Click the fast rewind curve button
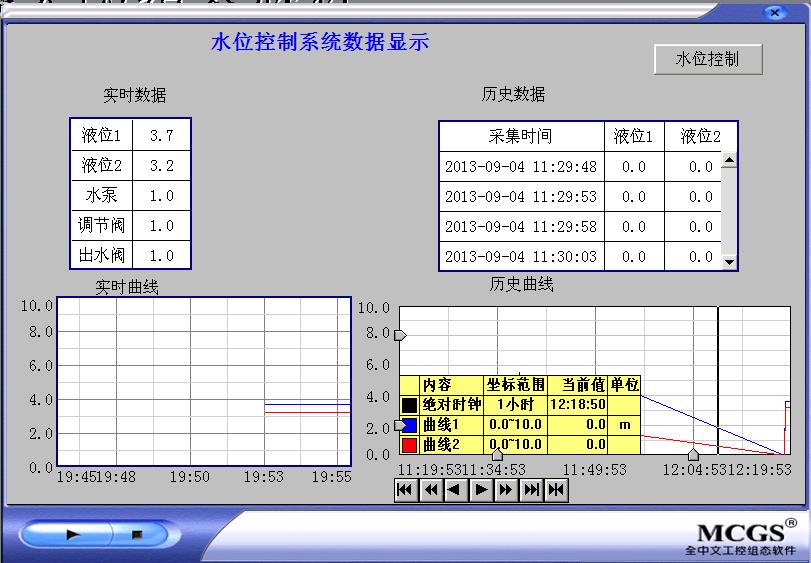811x563 pixels. tap(430, 490)
